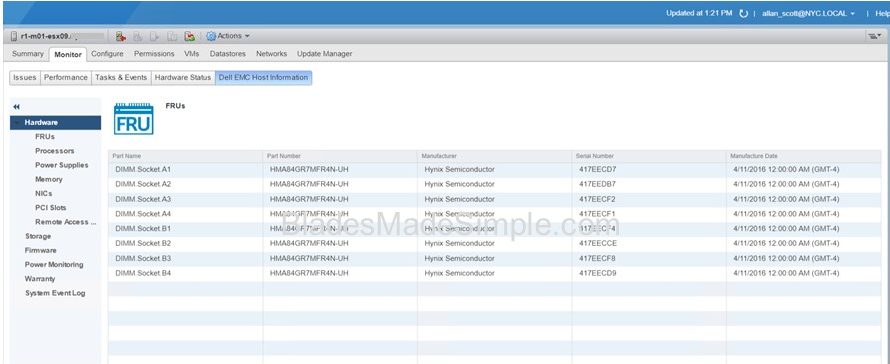Open the VMs tab

(192, 53)
